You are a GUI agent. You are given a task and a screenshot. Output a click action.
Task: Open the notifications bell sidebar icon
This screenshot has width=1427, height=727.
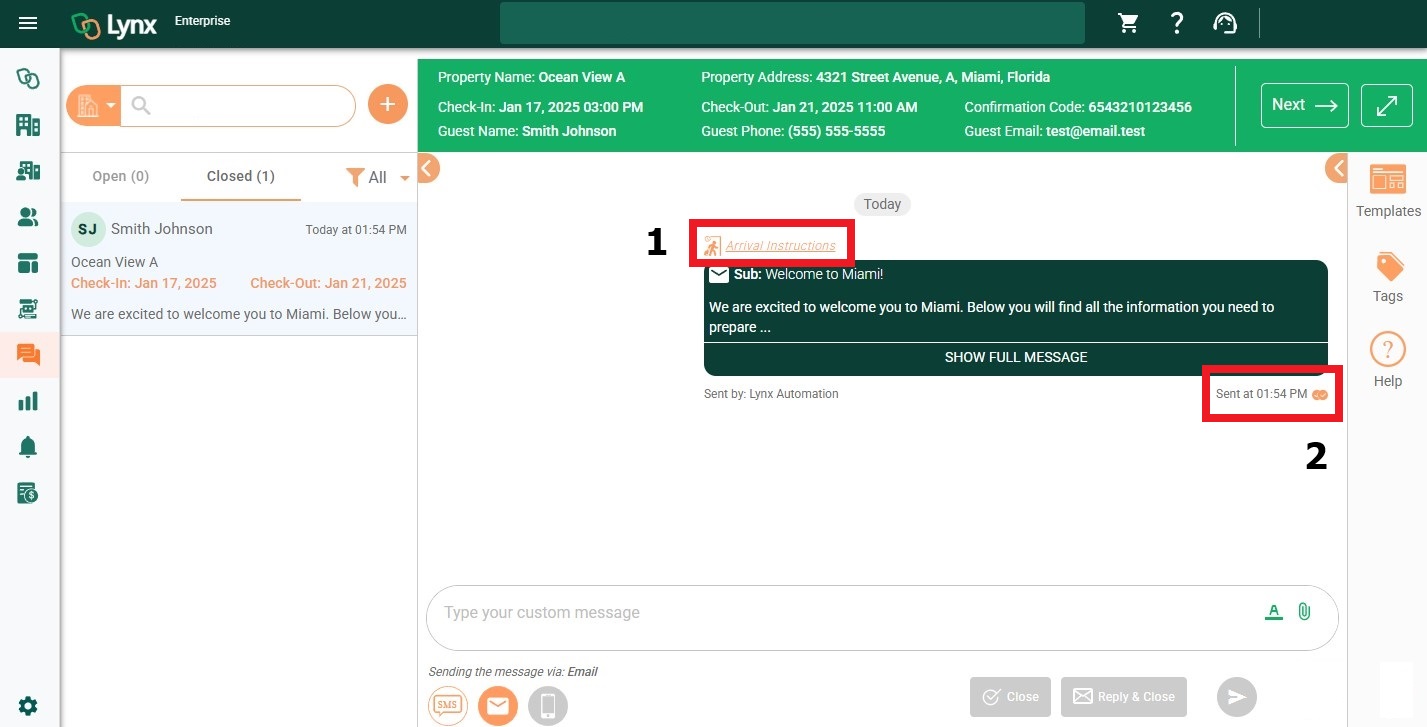click(x=28, y=447)
